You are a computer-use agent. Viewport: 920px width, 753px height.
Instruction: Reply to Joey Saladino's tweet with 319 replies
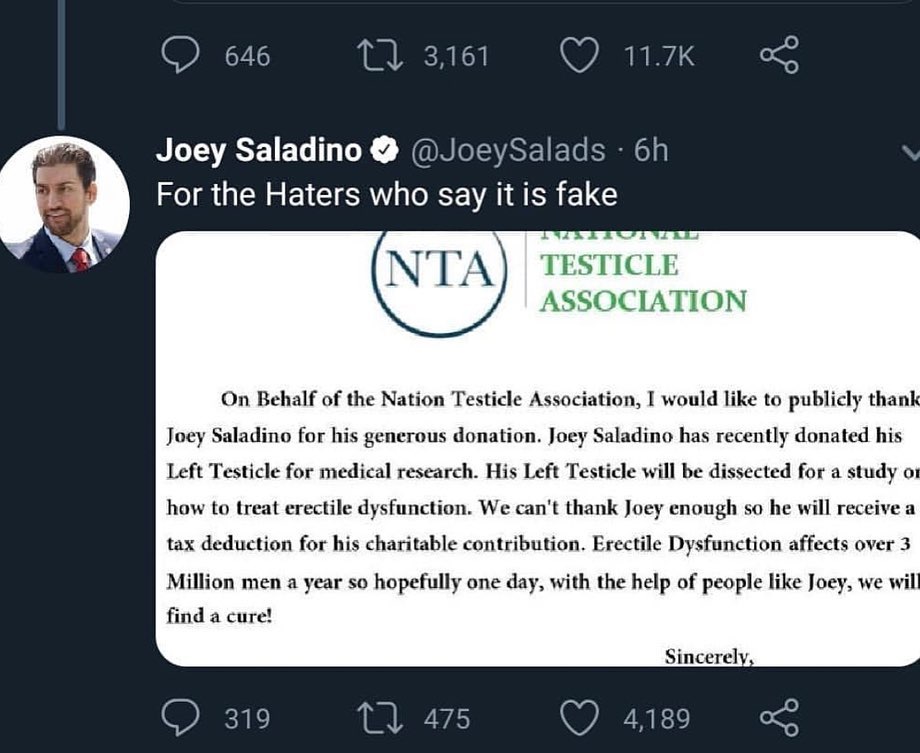pos(180,717)
